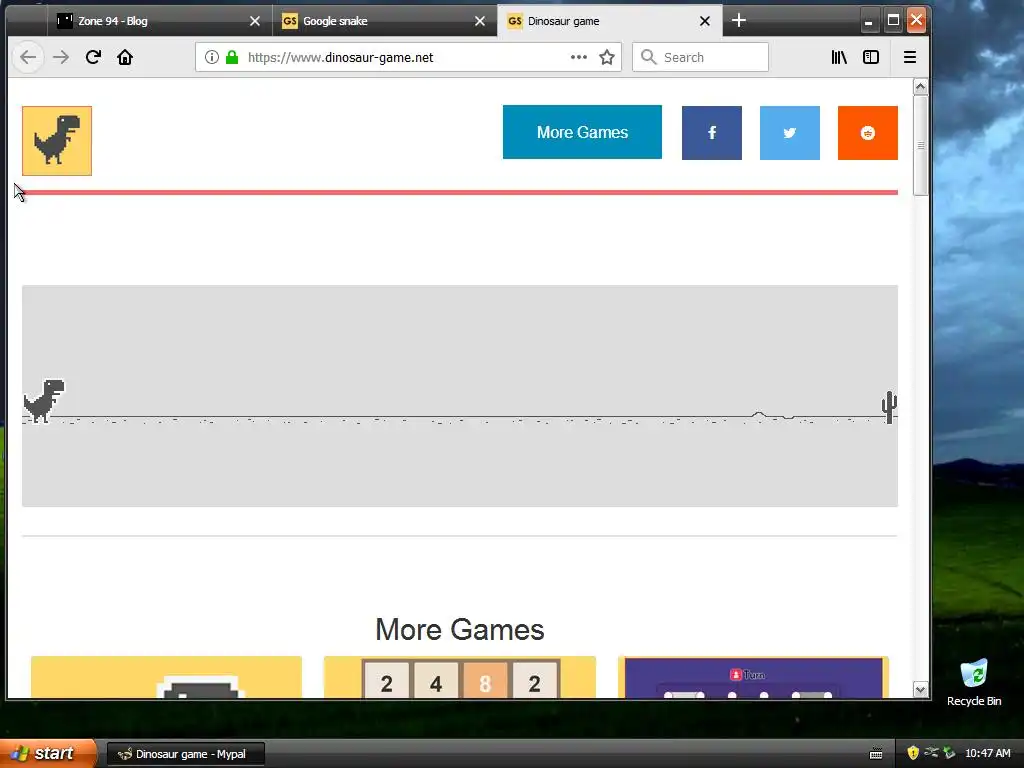Go back with the browser back arrow
The height and width of the screenshot is (768, 1024).
28,57
